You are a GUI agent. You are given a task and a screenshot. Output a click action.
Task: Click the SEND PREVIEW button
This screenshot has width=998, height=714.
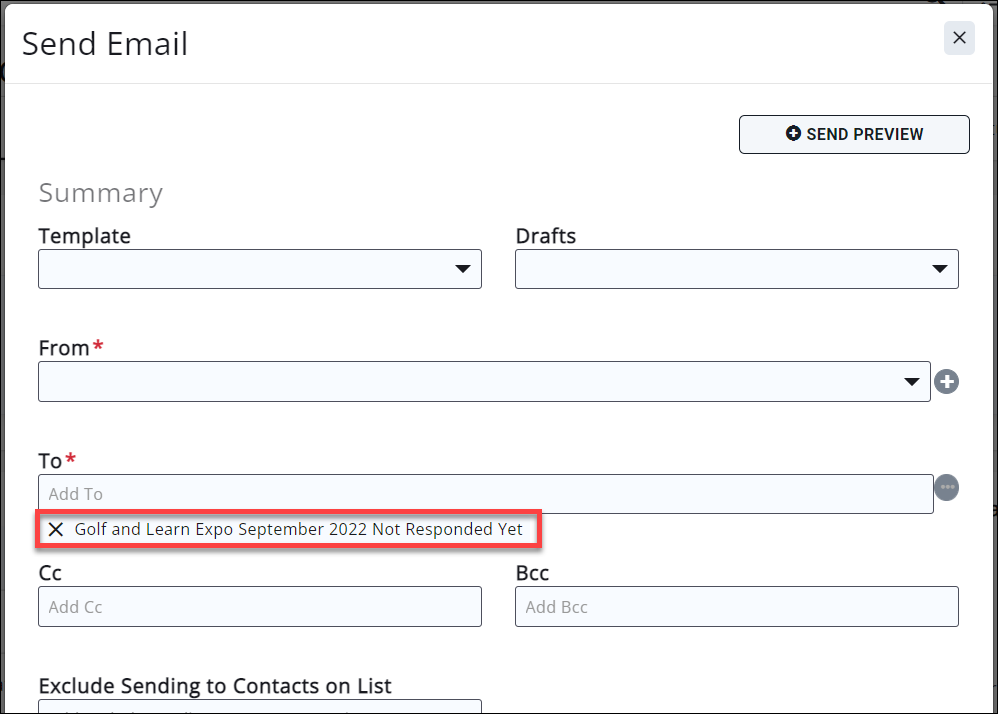(854, 134)
